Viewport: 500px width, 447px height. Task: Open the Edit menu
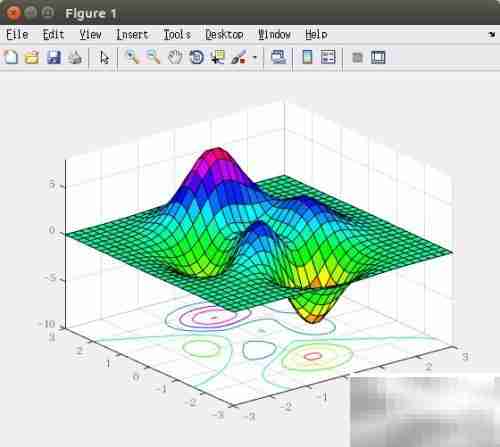click(53, 35)
